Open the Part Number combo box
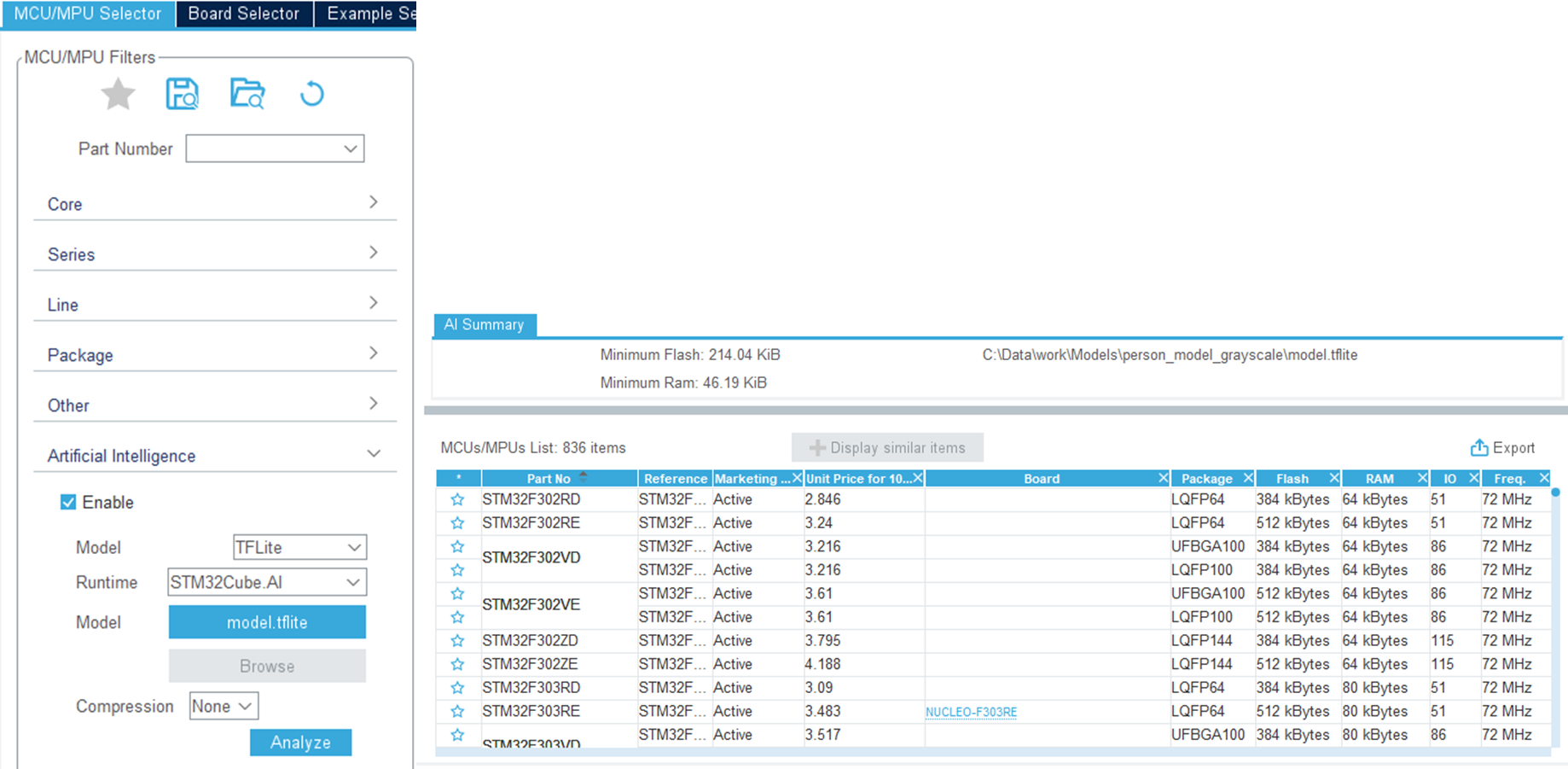 point(275,149)
